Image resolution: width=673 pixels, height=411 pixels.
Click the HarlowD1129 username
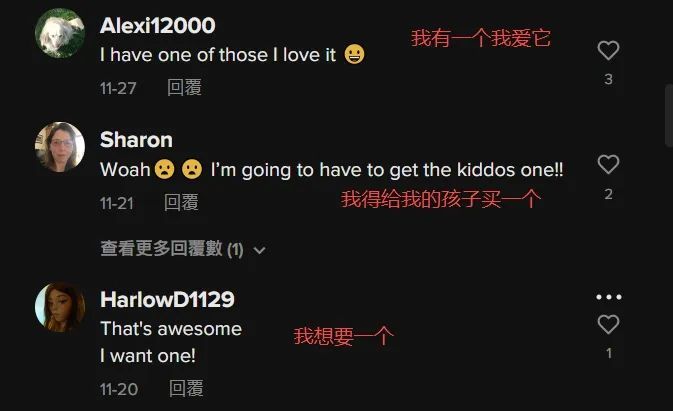pyautogui.click(x=167, y=299)
